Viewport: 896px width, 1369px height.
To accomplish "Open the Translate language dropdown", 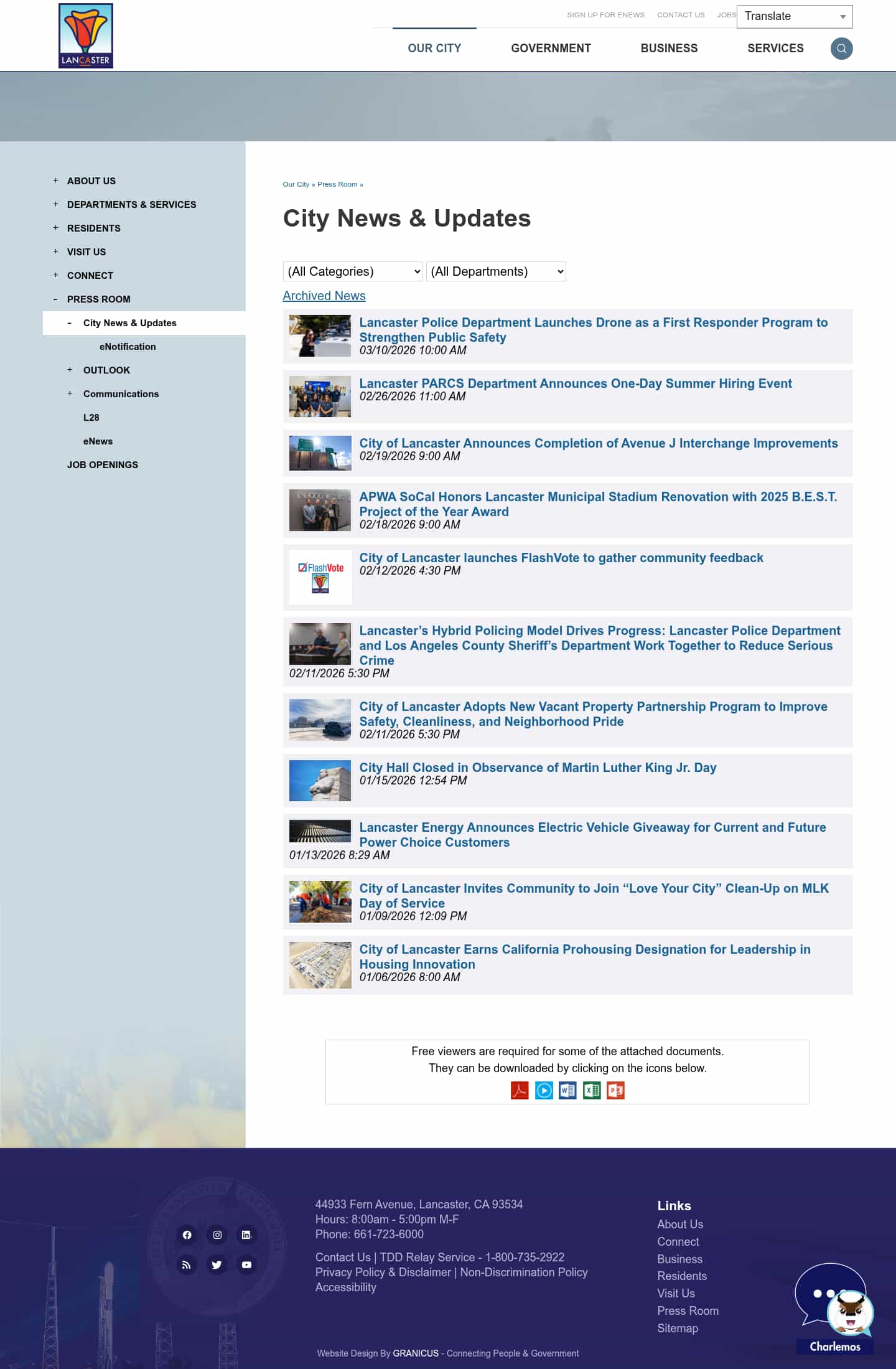I will tap(795, 16).
